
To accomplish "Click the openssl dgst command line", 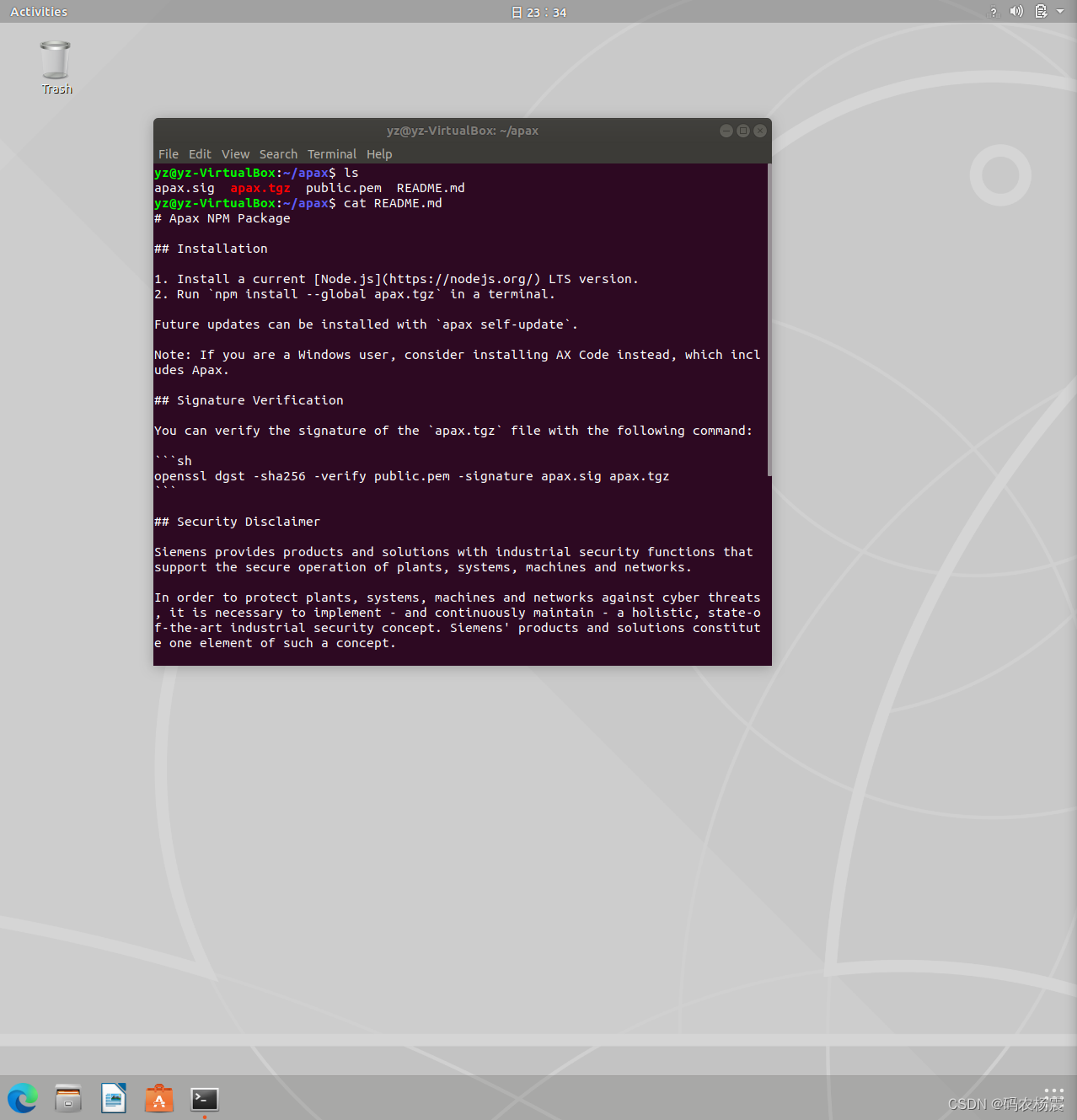I will tap(412, 476).
